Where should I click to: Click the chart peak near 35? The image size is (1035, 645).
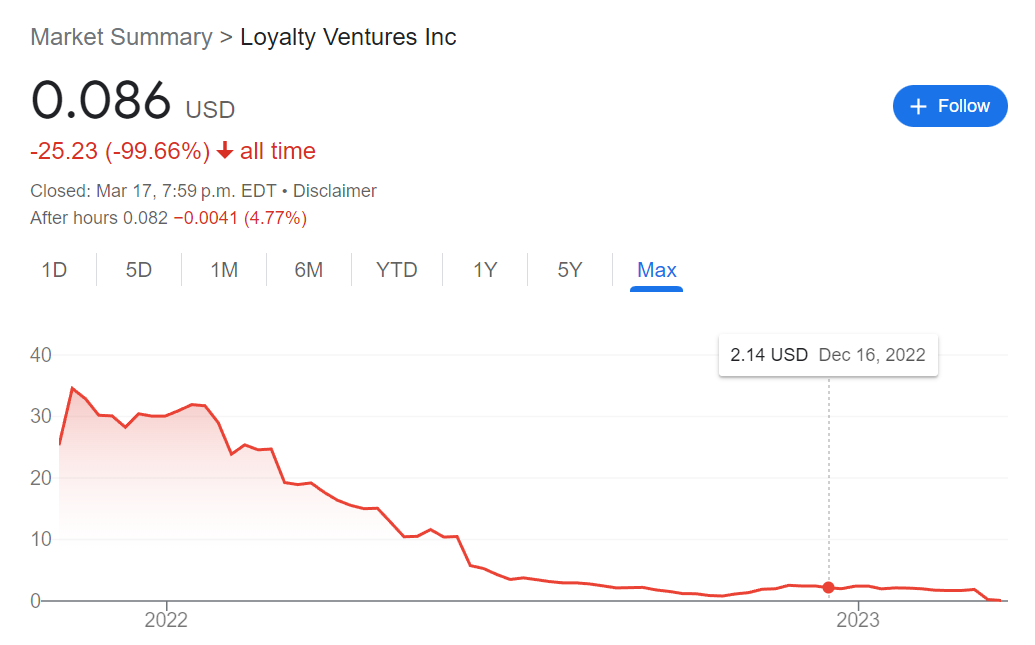[x=72, y=388]
